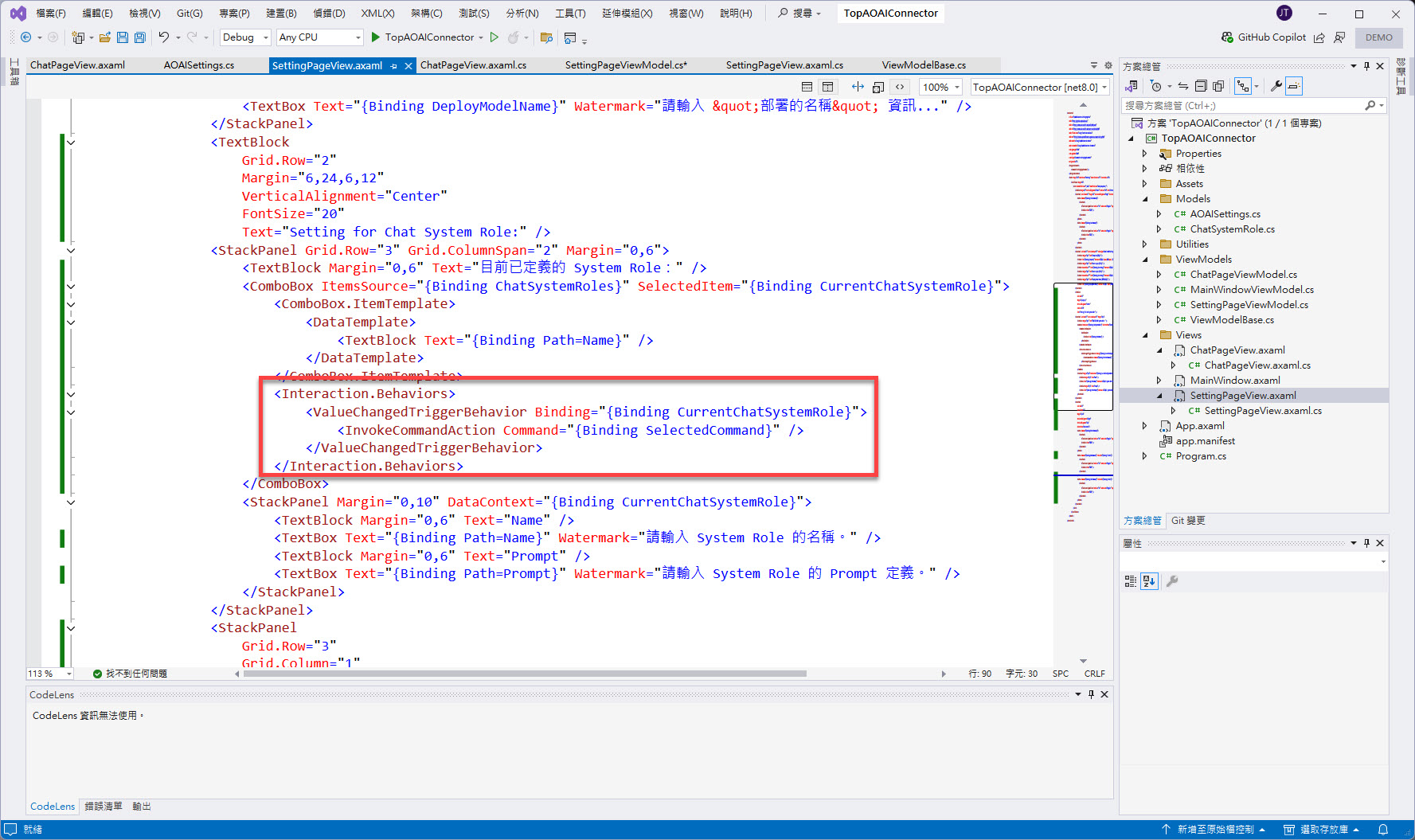Click the Save All icon
The width and height of the screenshot is (1415, 840).
pos(140,37)
